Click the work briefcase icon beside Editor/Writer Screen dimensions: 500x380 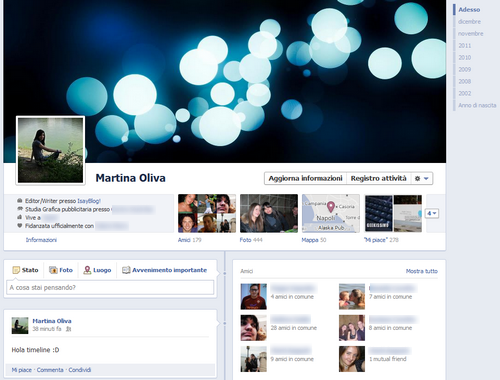pos(20,201)
